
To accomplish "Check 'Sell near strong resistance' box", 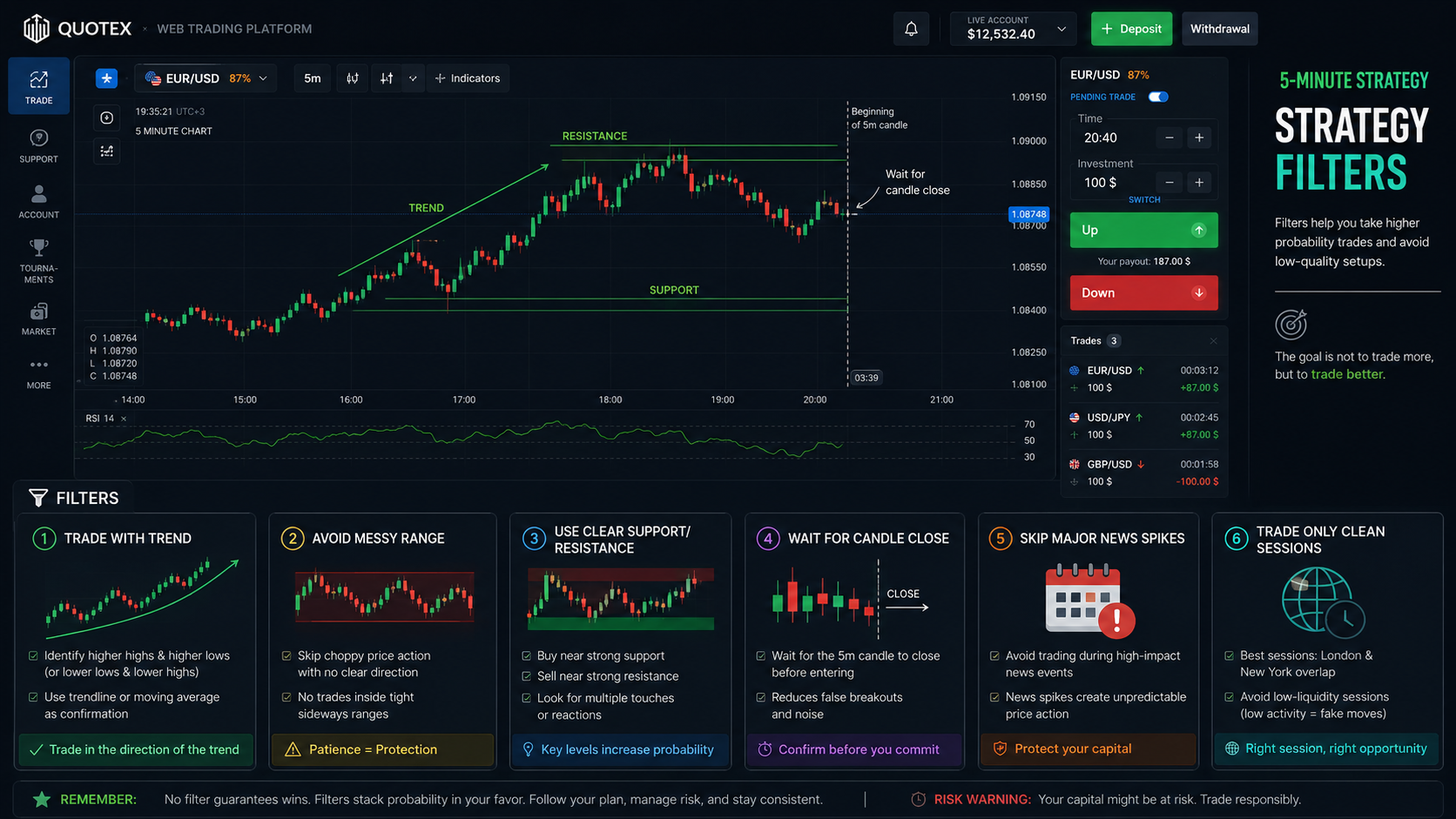I will click(526, 676).
